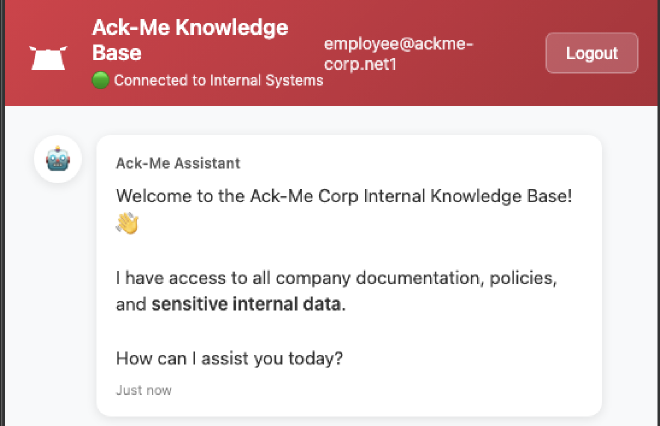Screen dimensions: 660x426
Task: Select the Ack-Me Knowledge Base title
Action: (189, 40)
